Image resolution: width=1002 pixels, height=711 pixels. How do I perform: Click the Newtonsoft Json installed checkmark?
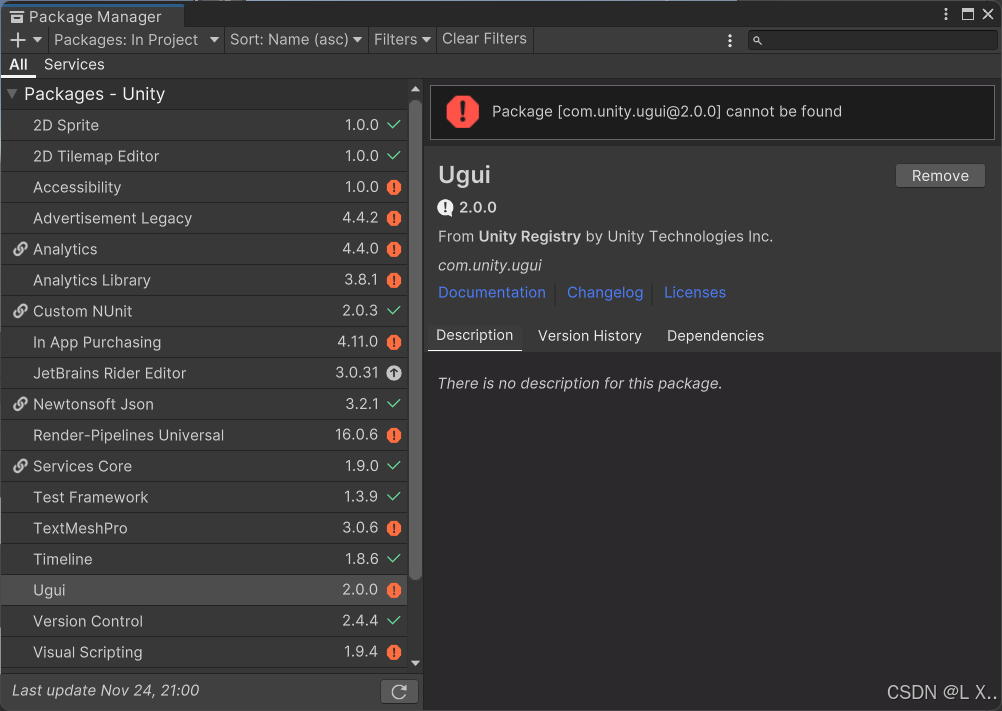coord(394,404)
